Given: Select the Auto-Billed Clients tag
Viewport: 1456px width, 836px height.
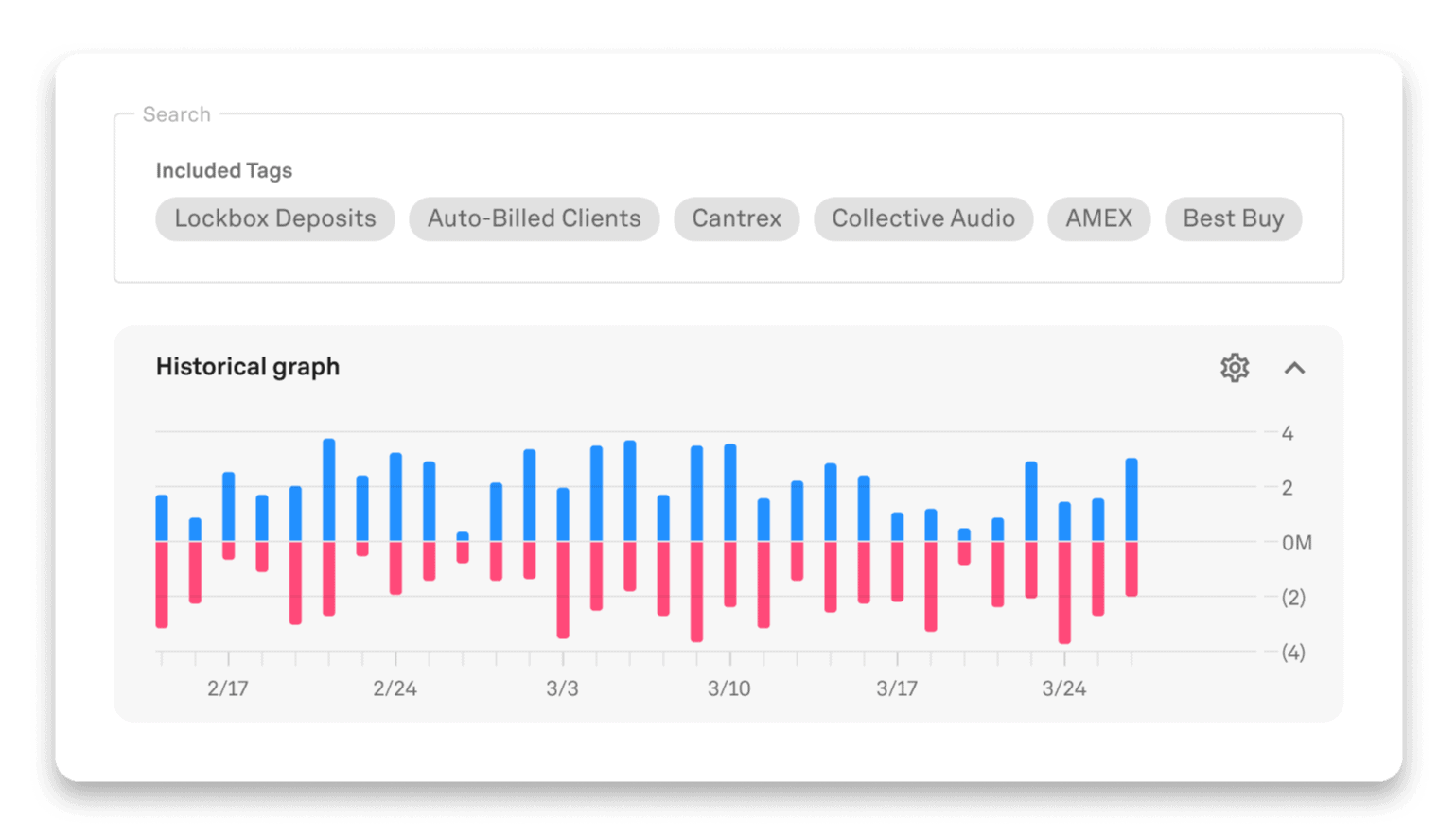Looking at the screenshot, I should [534, 218].
